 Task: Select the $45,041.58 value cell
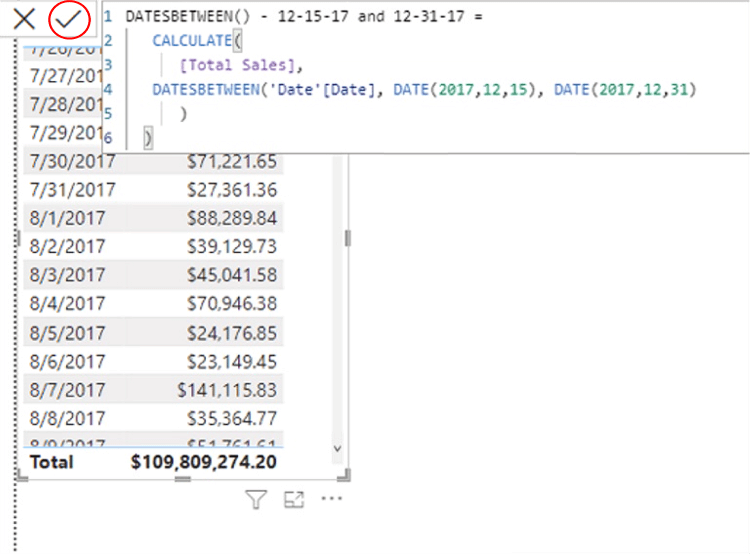[x=232, y=275]
